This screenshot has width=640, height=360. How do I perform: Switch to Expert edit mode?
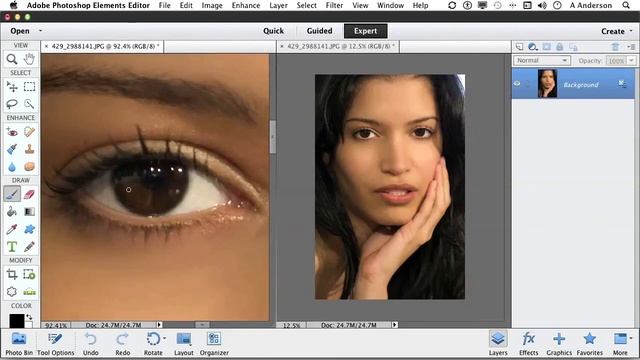click(x=365, y=31)
